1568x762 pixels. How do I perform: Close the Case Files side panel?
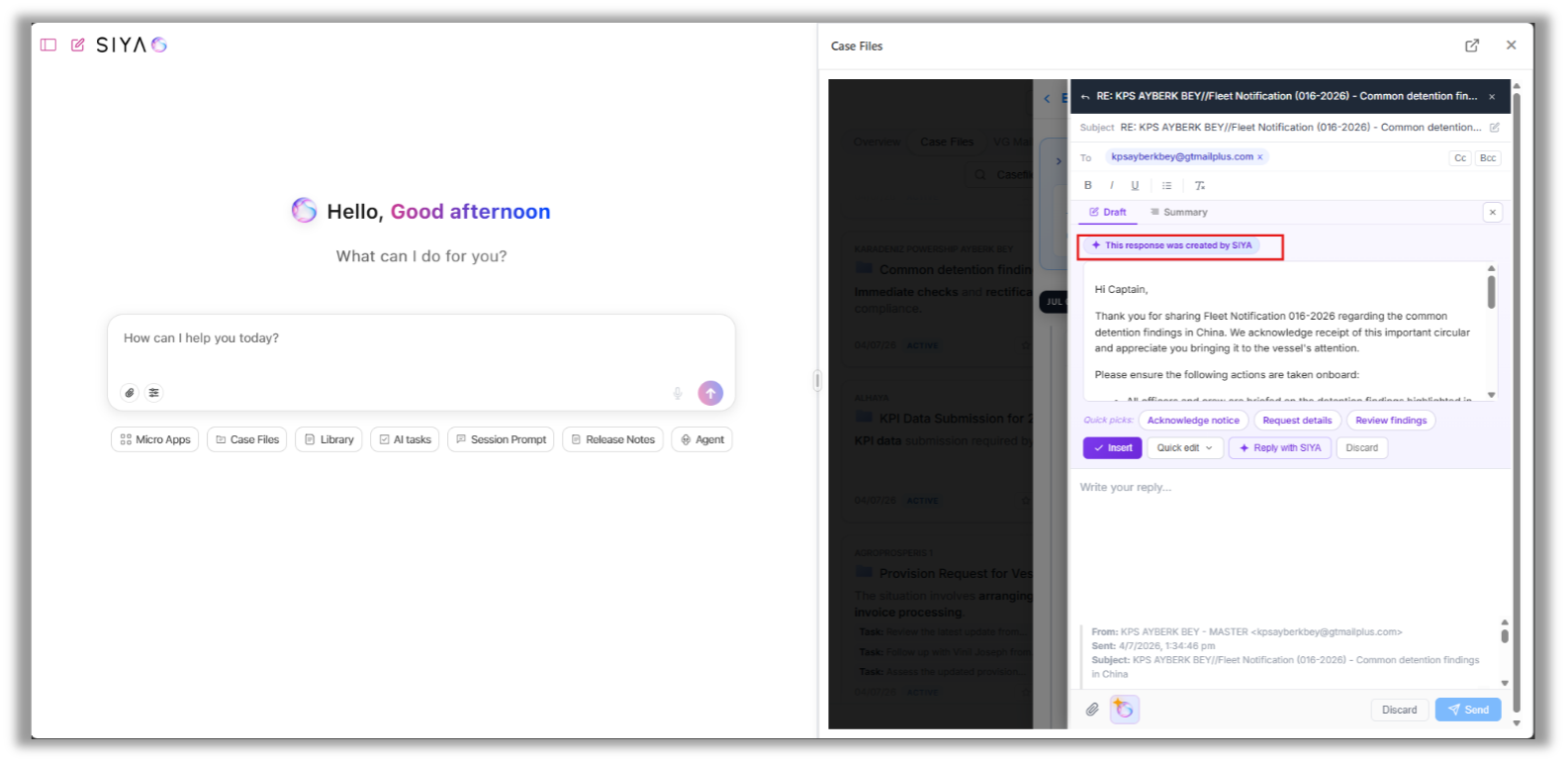point(1511,46)
